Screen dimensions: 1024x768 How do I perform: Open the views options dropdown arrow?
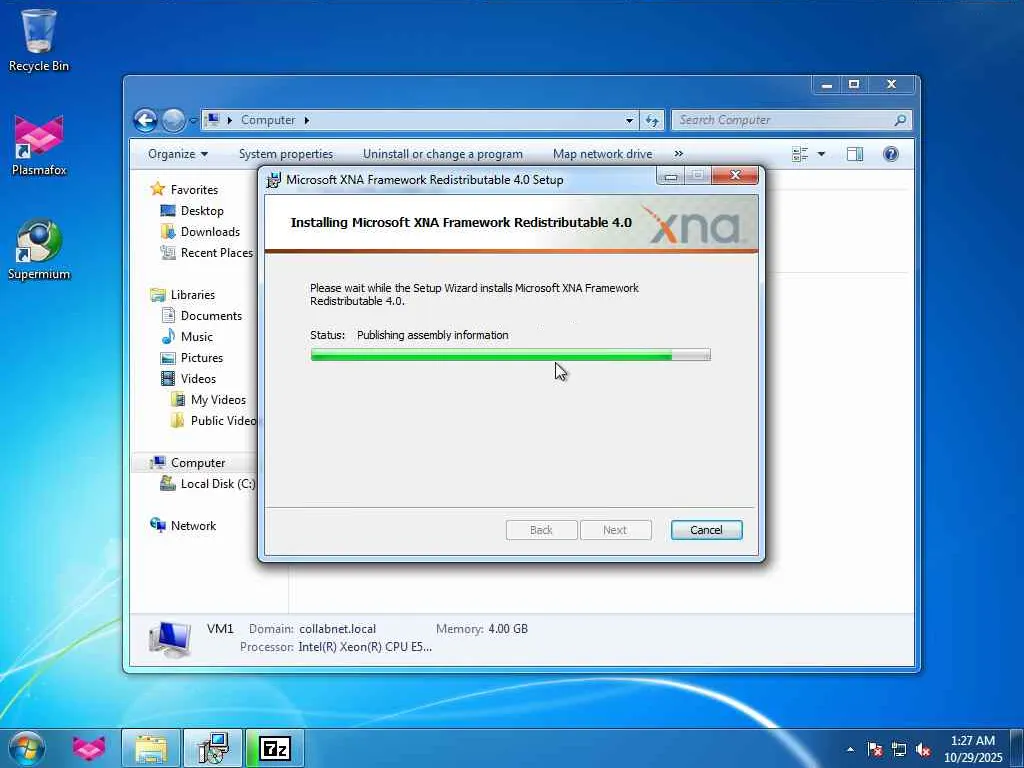[x=822, y=154]
